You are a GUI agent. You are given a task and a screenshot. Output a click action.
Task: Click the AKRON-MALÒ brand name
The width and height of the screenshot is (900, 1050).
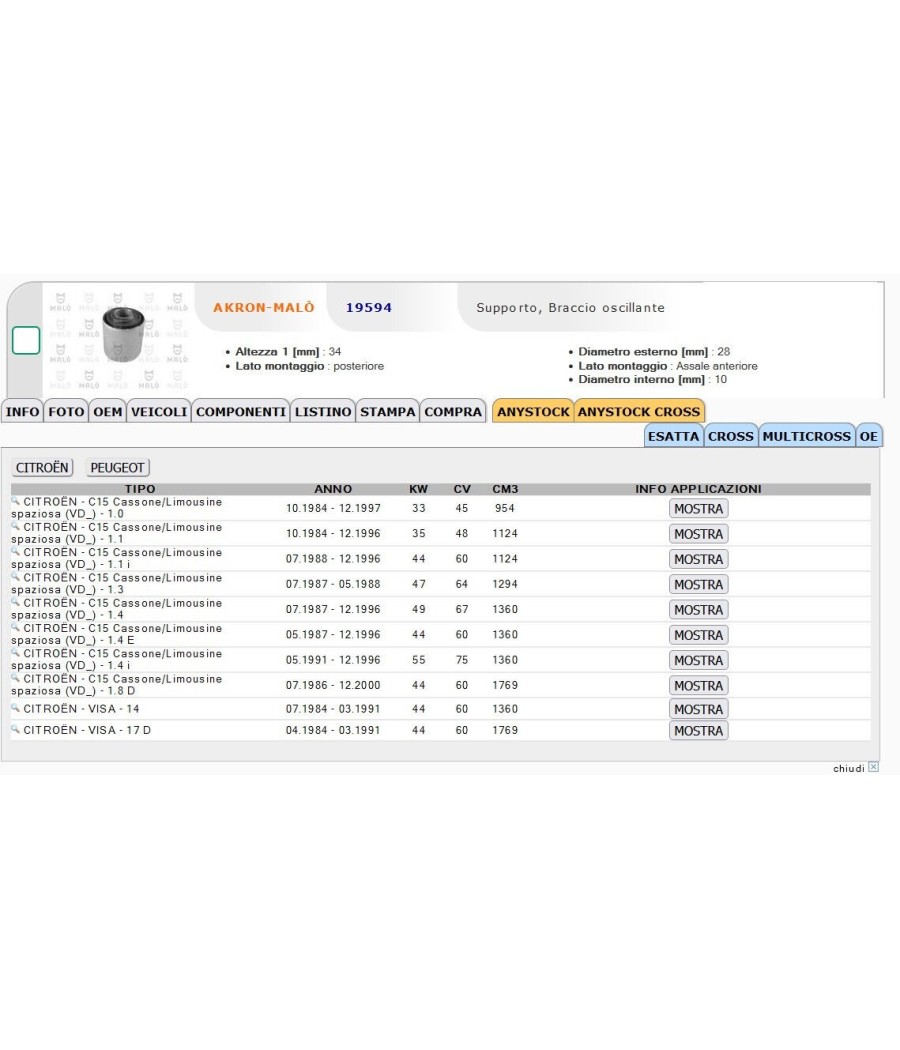tap(264, 307)
